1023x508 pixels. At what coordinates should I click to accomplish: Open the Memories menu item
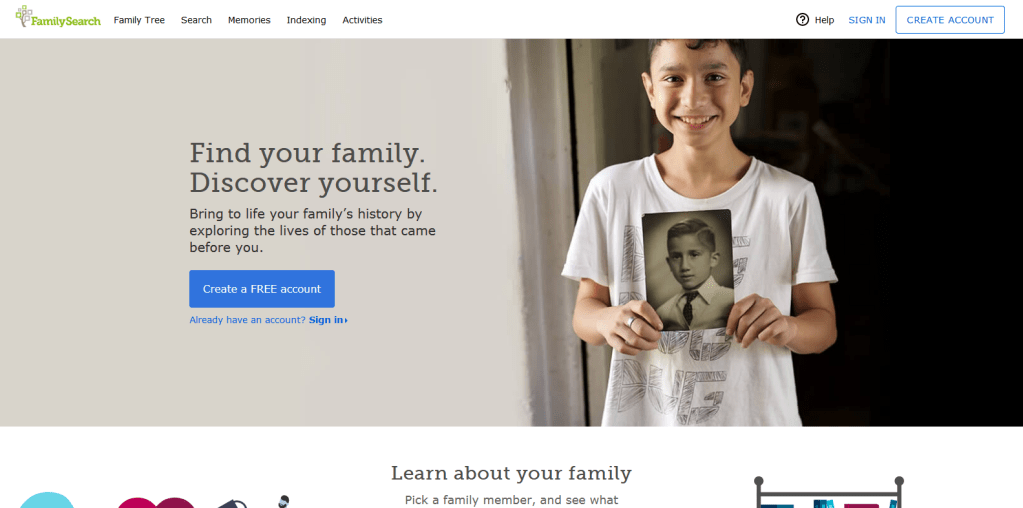[x=249, y=20]
